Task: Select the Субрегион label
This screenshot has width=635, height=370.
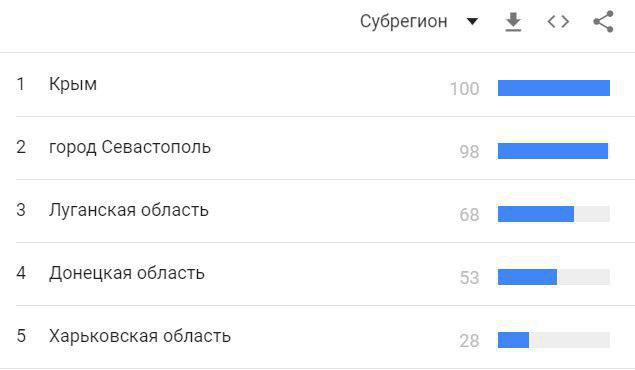Action: [403, 21]
